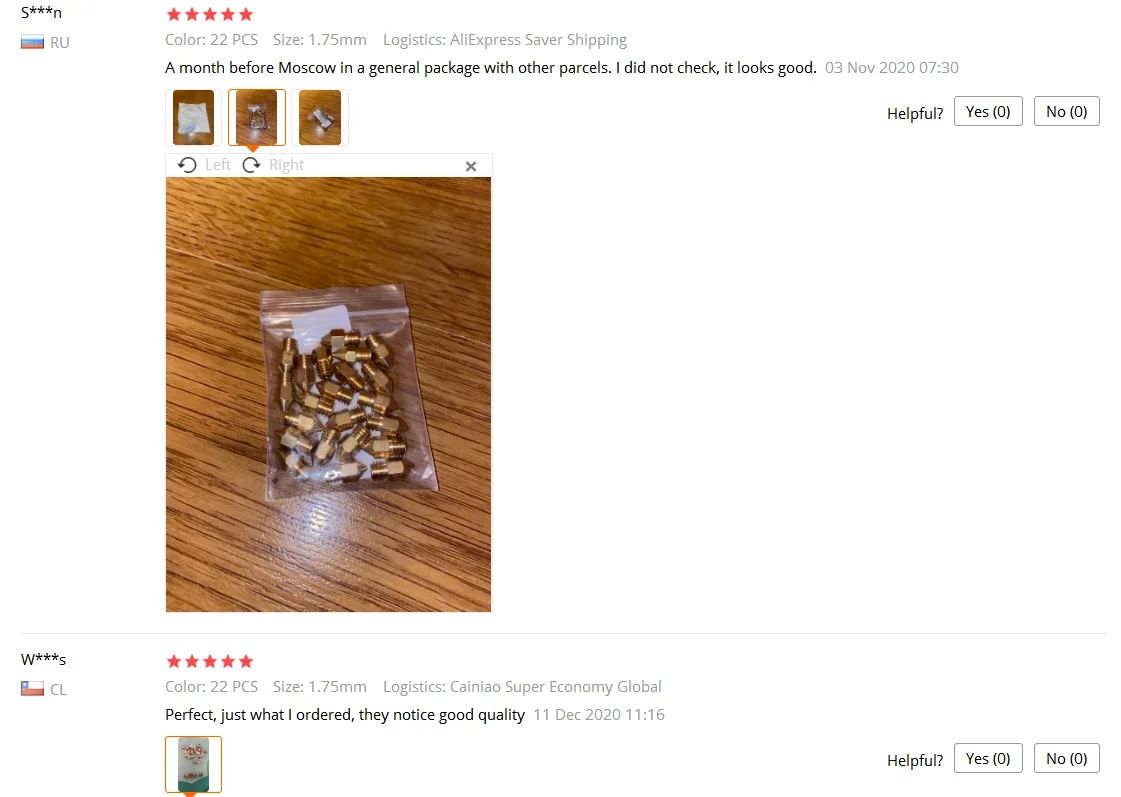This screenshot has width=1121, height=797.
Task: Select the second thumbnail of nozzles bag
Action: point(257,117)
